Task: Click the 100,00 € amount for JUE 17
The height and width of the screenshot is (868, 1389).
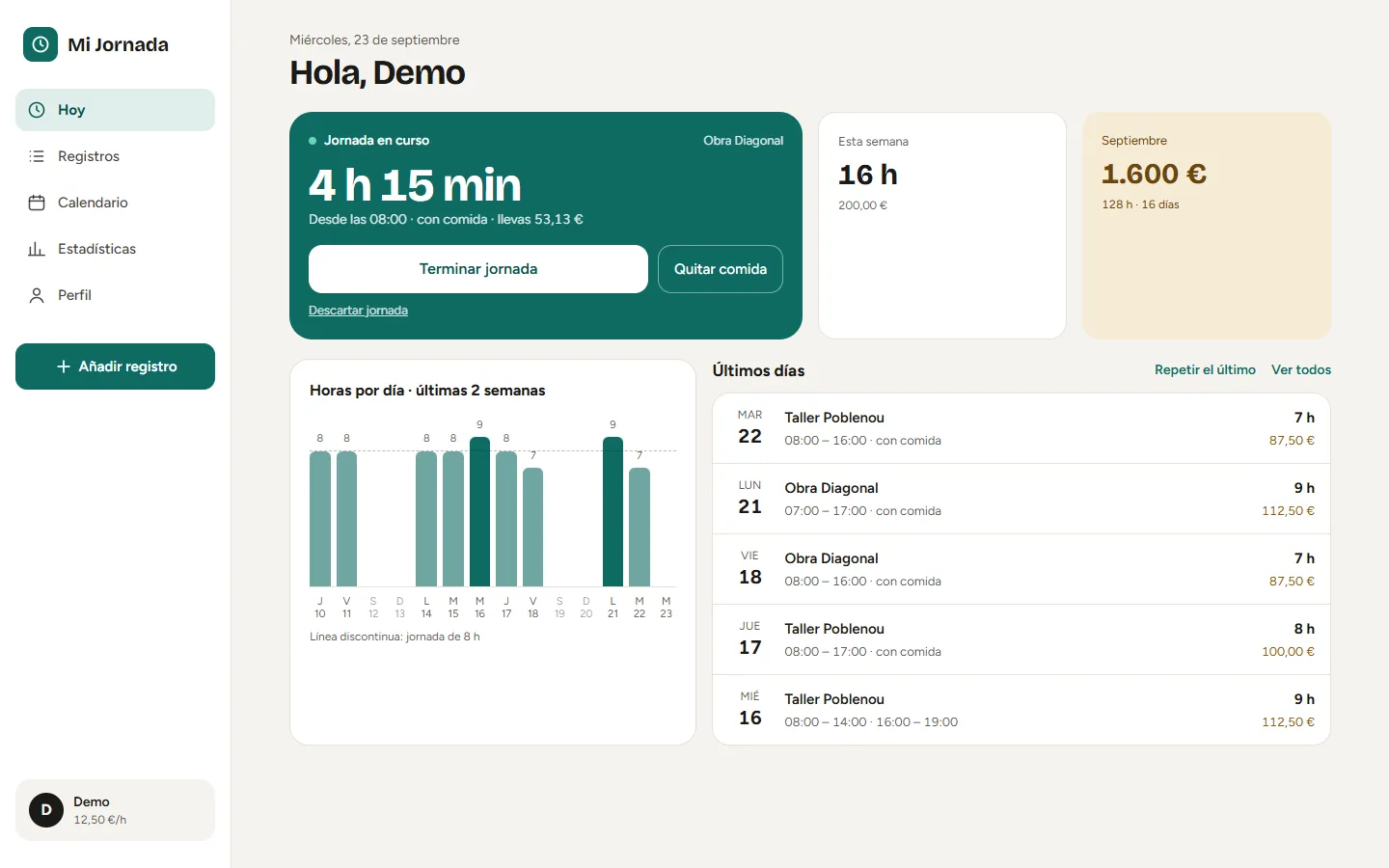Action: [1288, 652]
